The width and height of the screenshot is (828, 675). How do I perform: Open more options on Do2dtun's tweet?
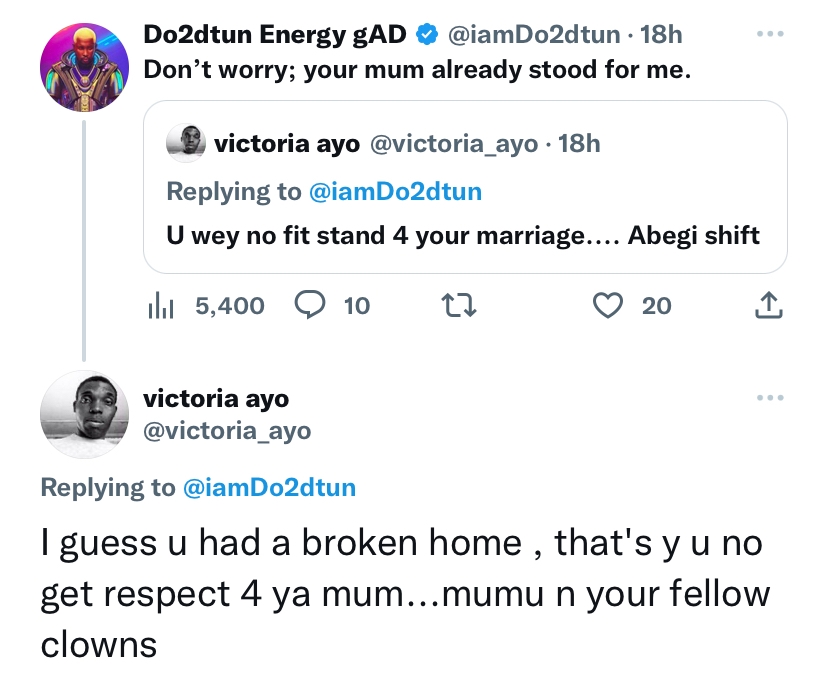[x=768, y=33]
